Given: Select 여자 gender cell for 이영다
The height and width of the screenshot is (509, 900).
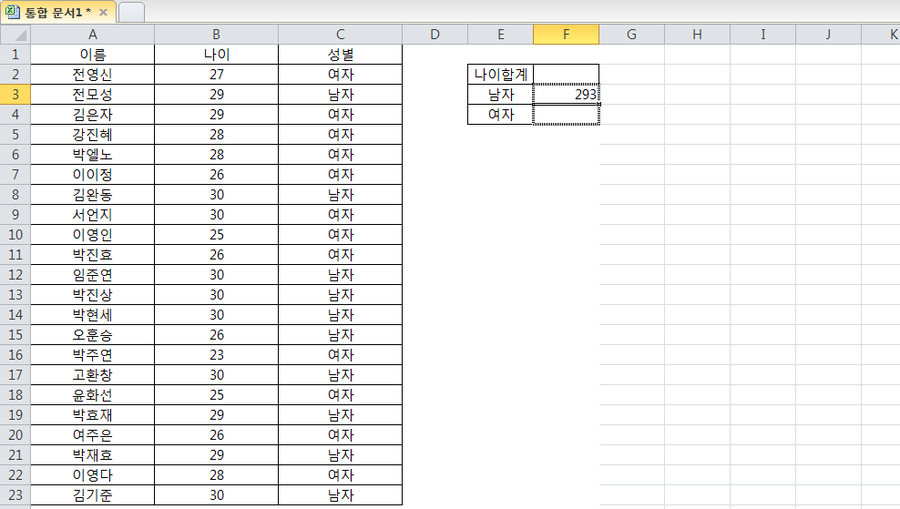Looking at the screenshot, I should [340, 475].
